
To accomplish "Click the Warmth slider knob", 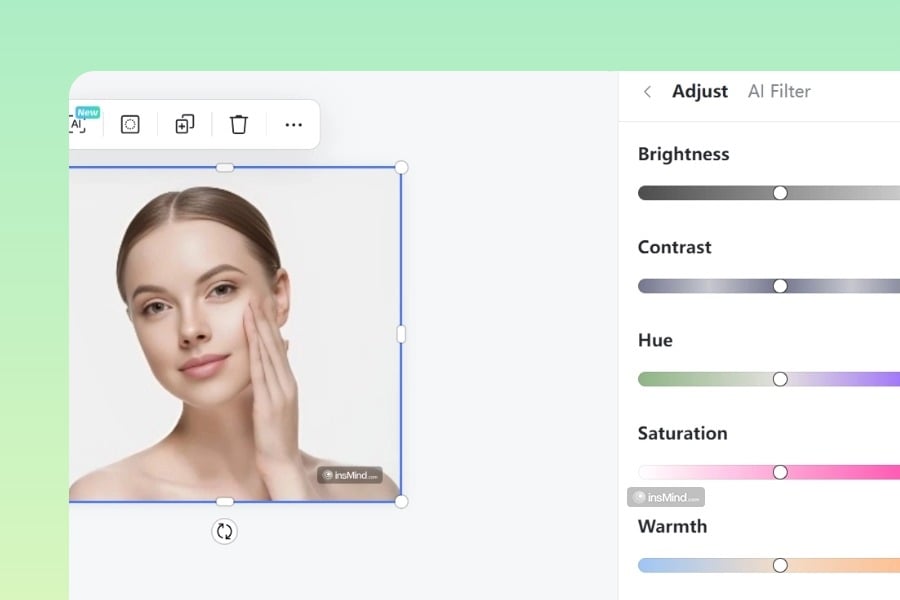I will click(x=780, y=565).
